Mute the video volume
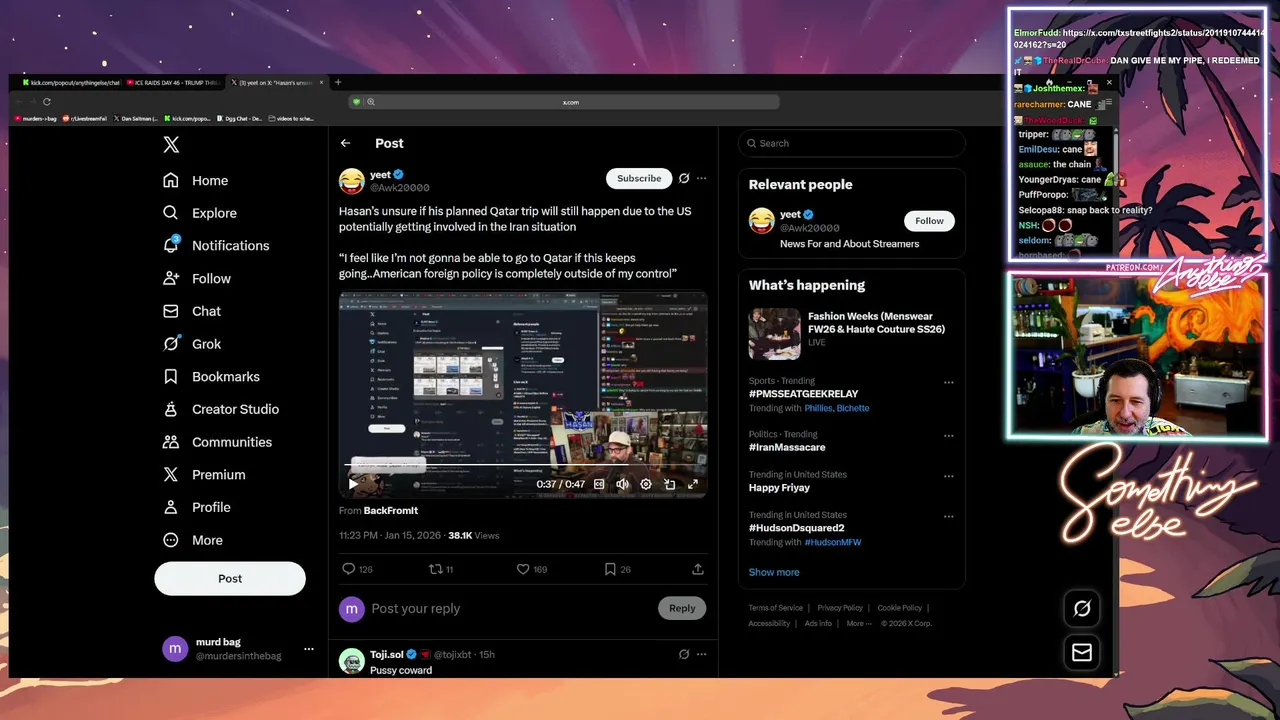 [622, 484]
